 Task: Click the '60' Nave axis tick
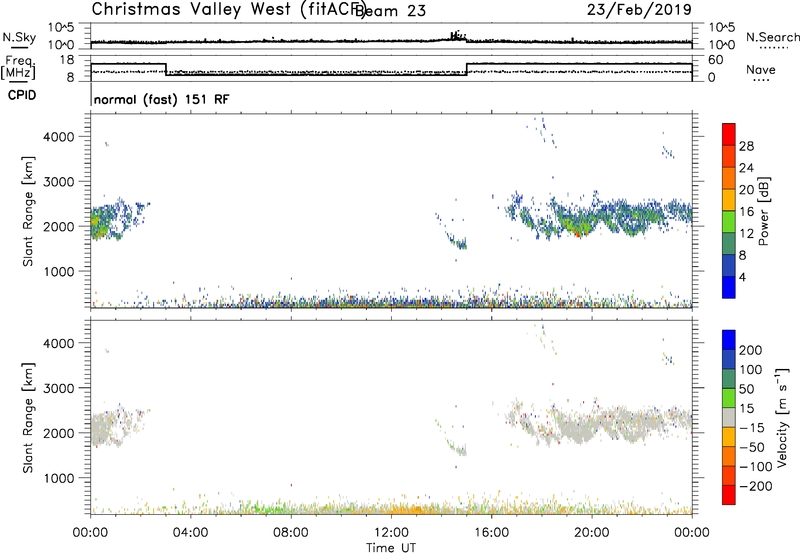716,60
